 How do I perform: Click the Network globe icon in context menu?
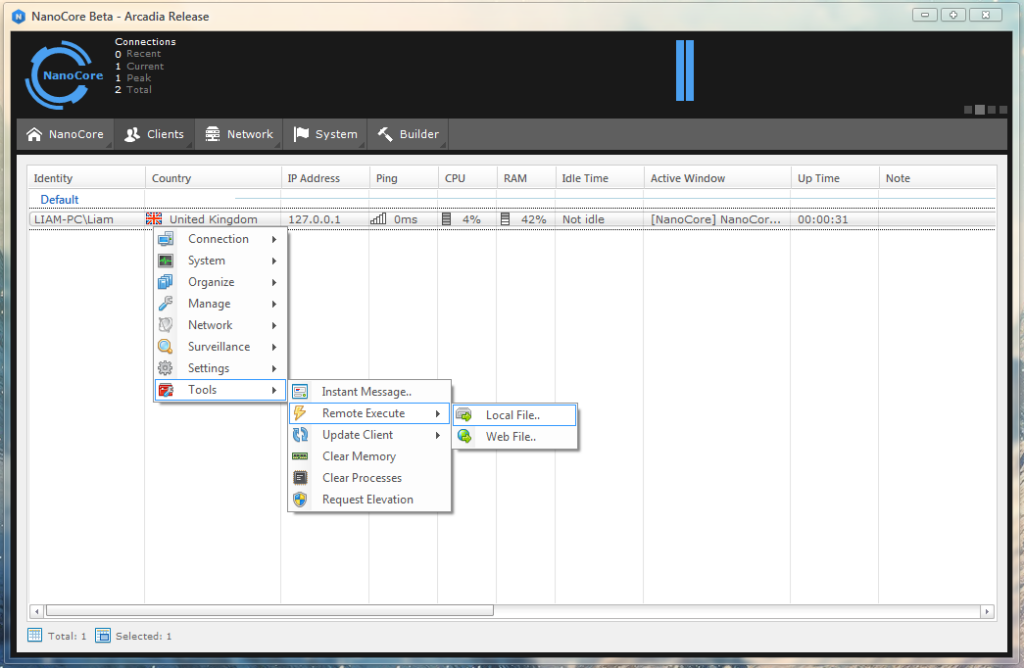click(166, 325)
